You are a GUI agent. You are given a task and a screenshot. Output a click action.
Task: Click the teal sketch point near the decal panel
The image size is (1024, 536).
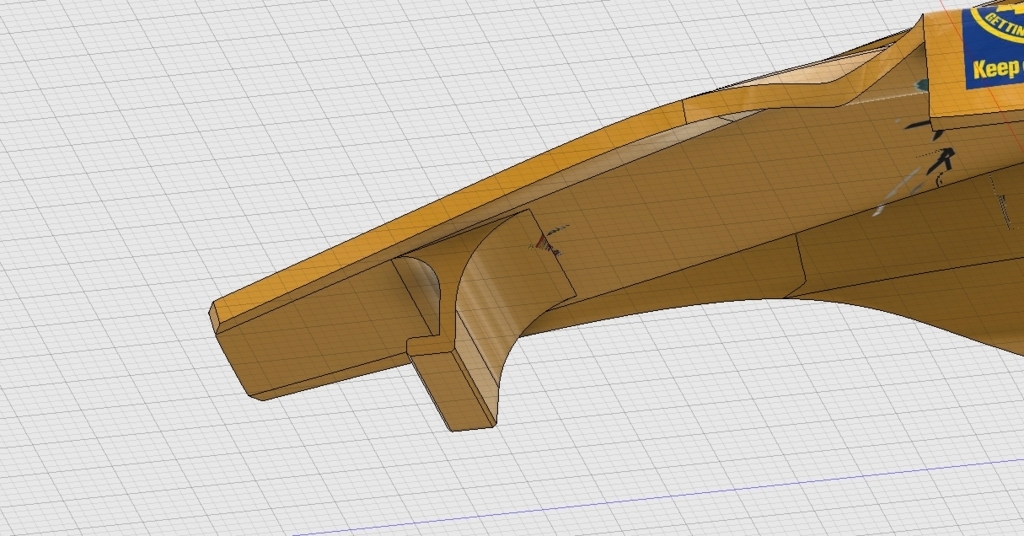click(x=921, y=84)
